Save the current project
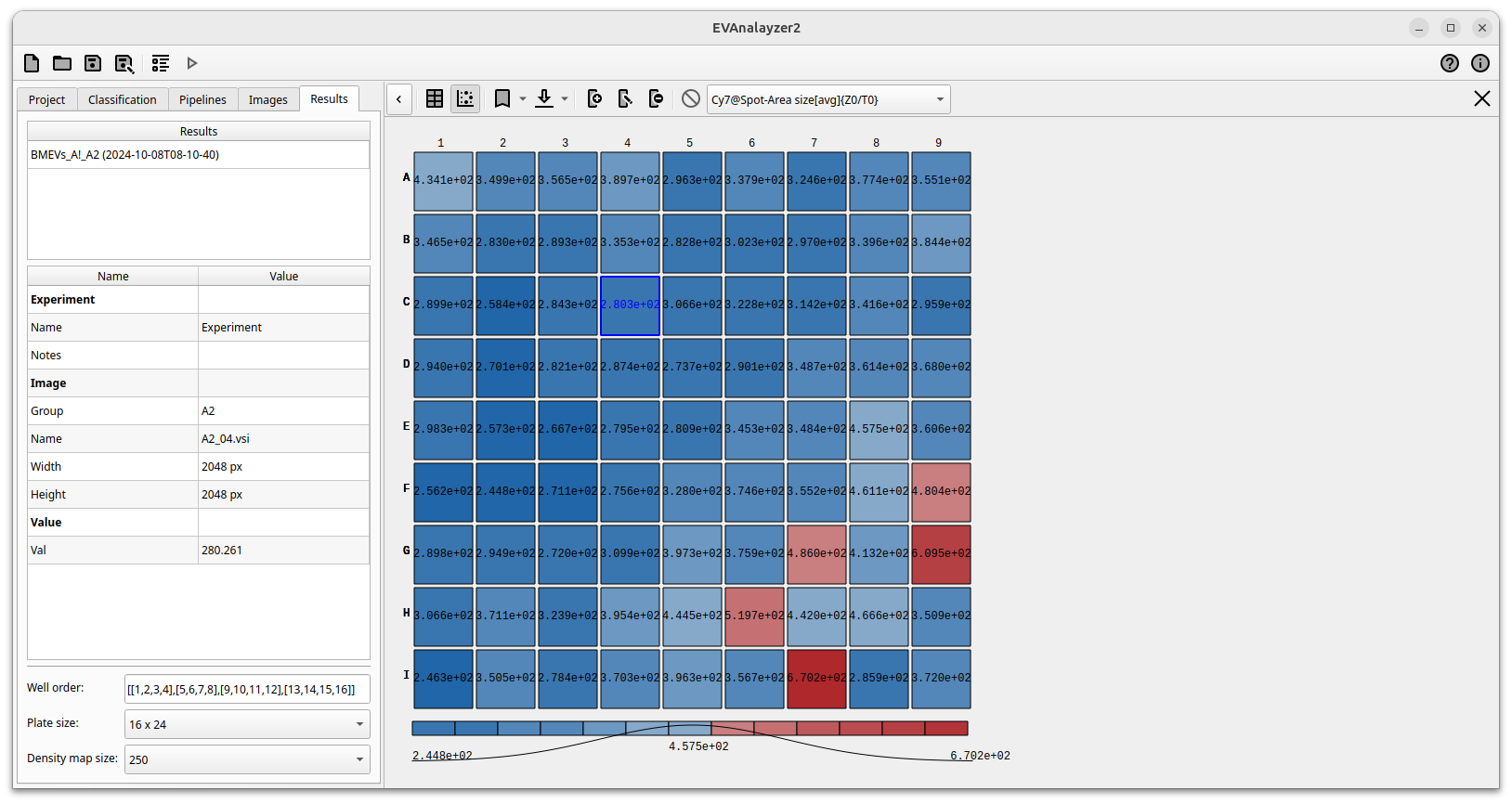This screenshot has height=804, width=1512. (93, 63)
